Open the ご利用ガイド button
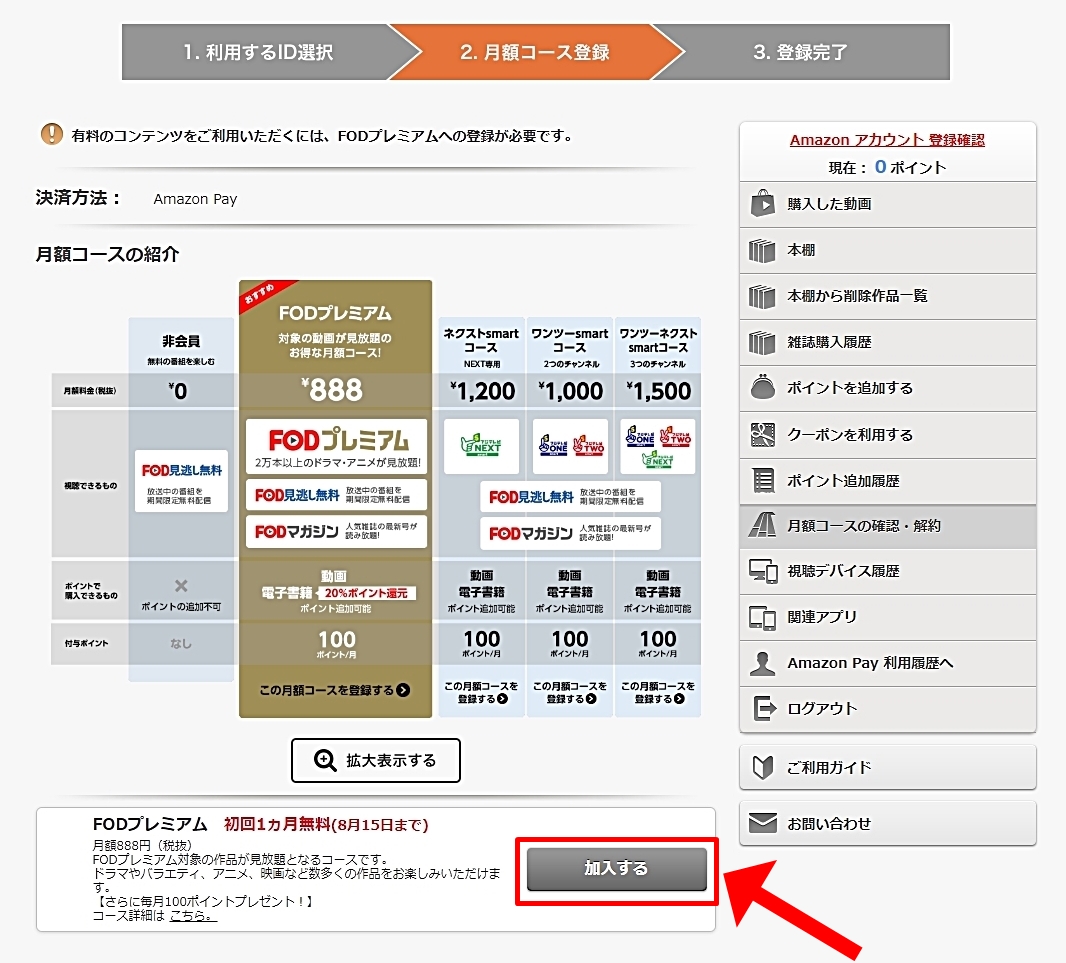Screen dimensions: 1066x963 click(x=888, y=767)
